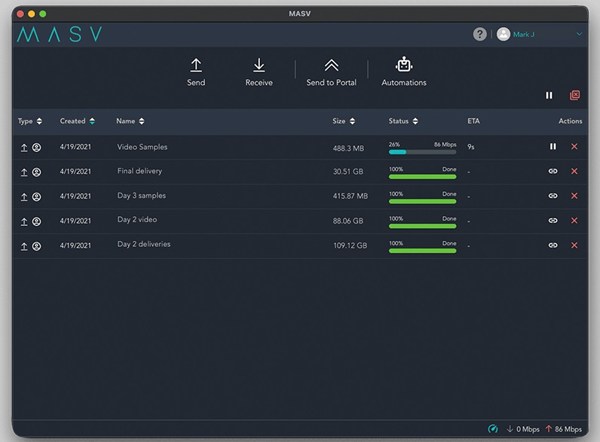Sort the list by Type column

click(30, 121)
